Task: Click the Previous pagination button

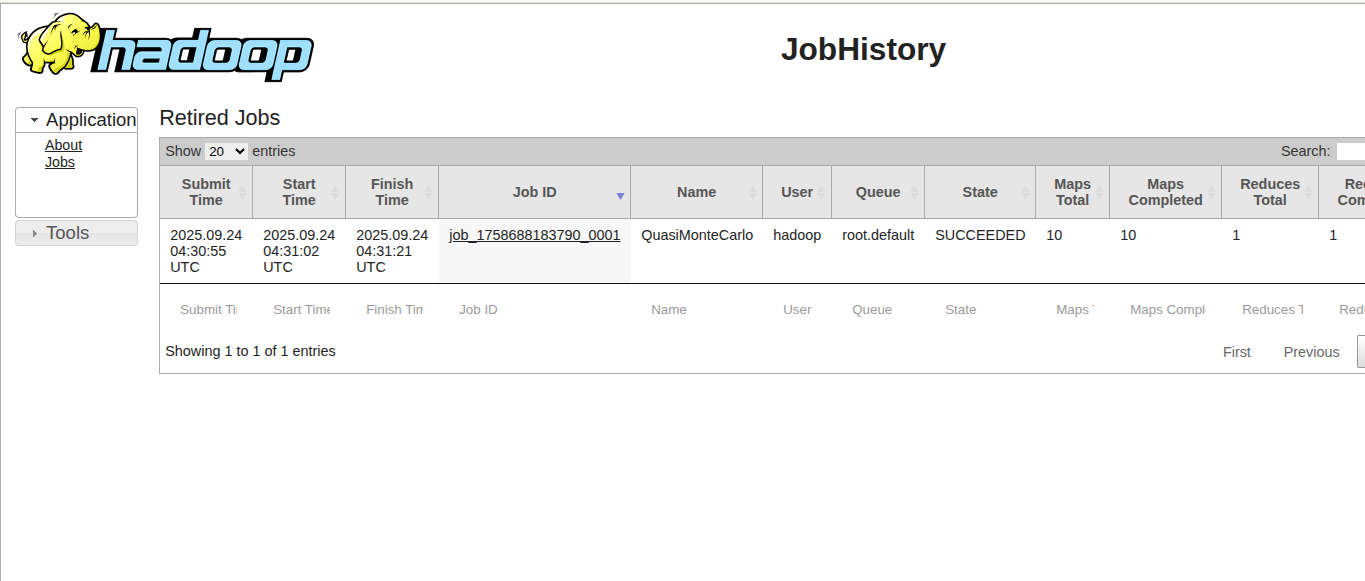Action: pos(1311,352)
